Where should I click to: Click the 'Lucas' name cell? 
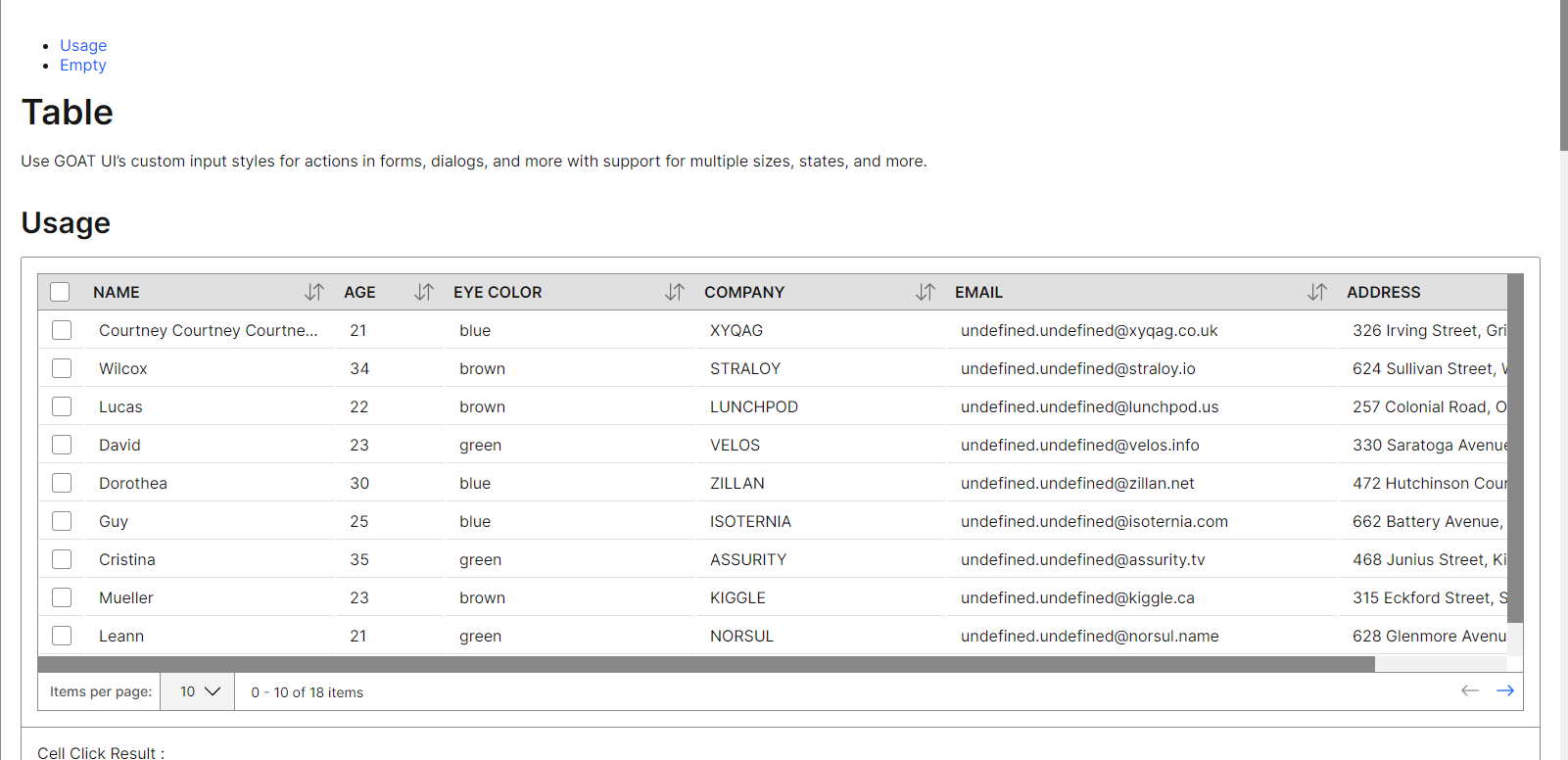pos(209,406)
